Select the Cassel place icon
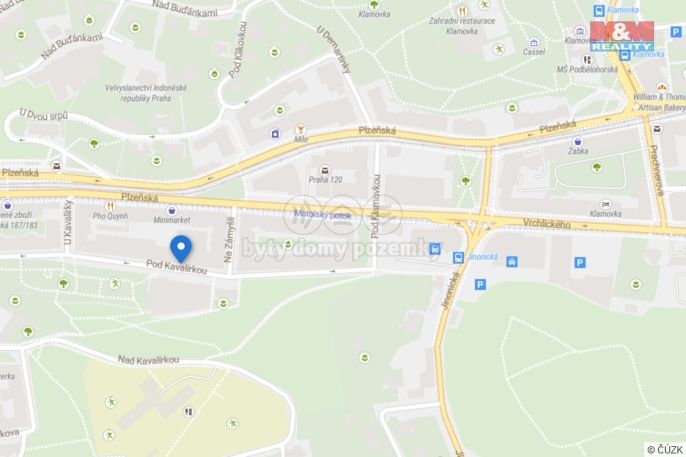The width and height of the screenshot is (686, 457). click(533, 42)
